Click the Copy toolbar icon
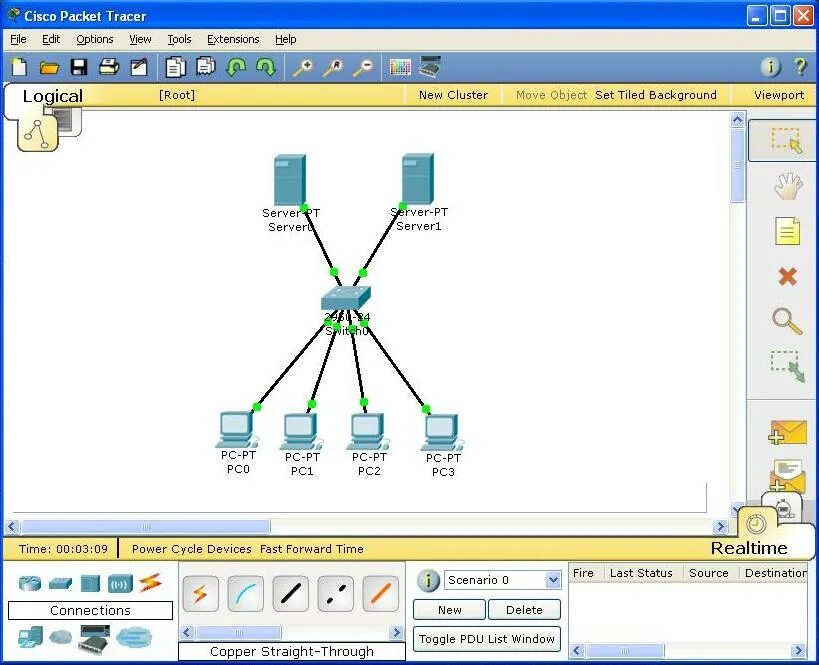This screenshot has height=665, width=819. [176, 67]
